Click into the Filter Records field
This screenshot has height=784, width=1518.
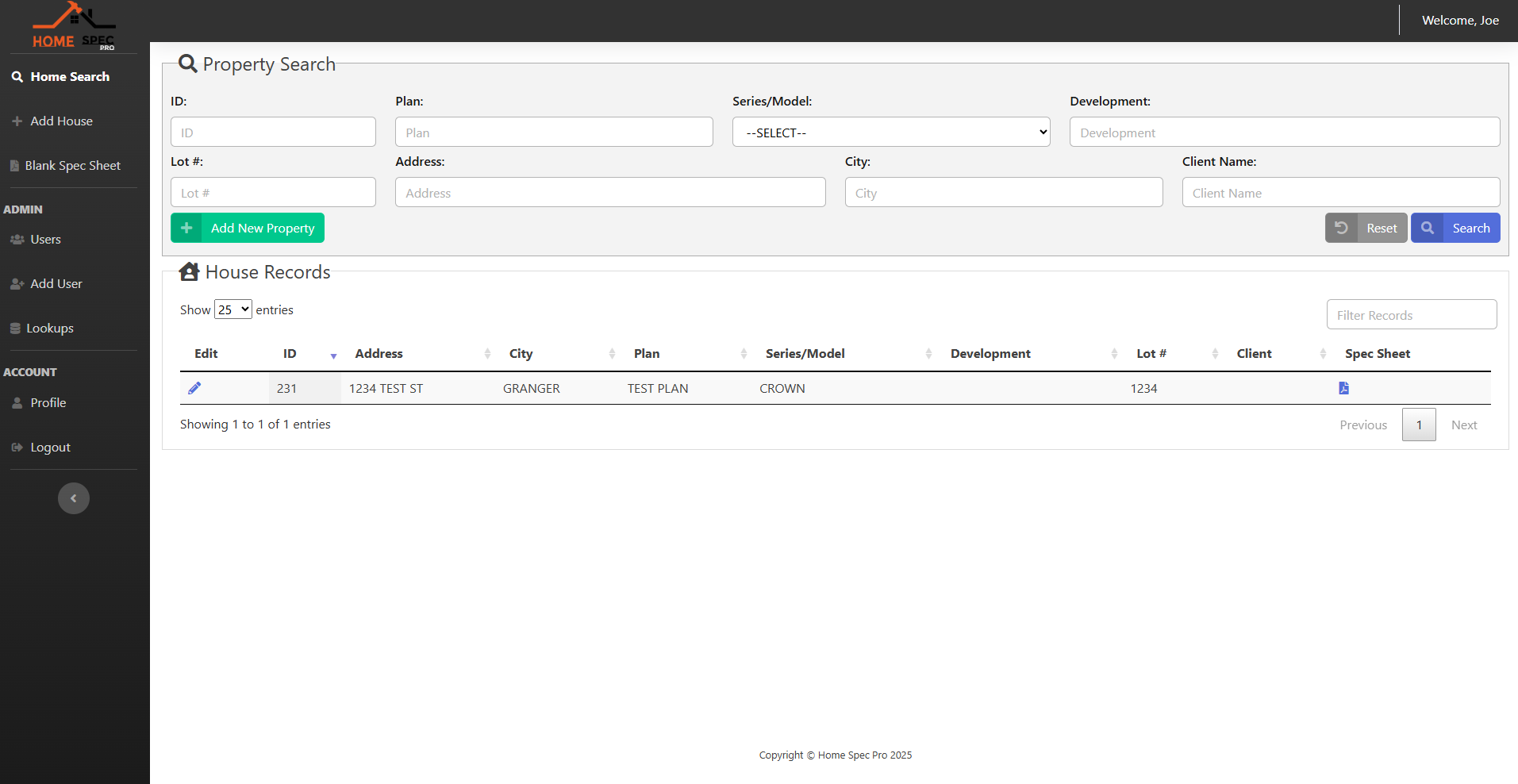tap(1411, 315)
